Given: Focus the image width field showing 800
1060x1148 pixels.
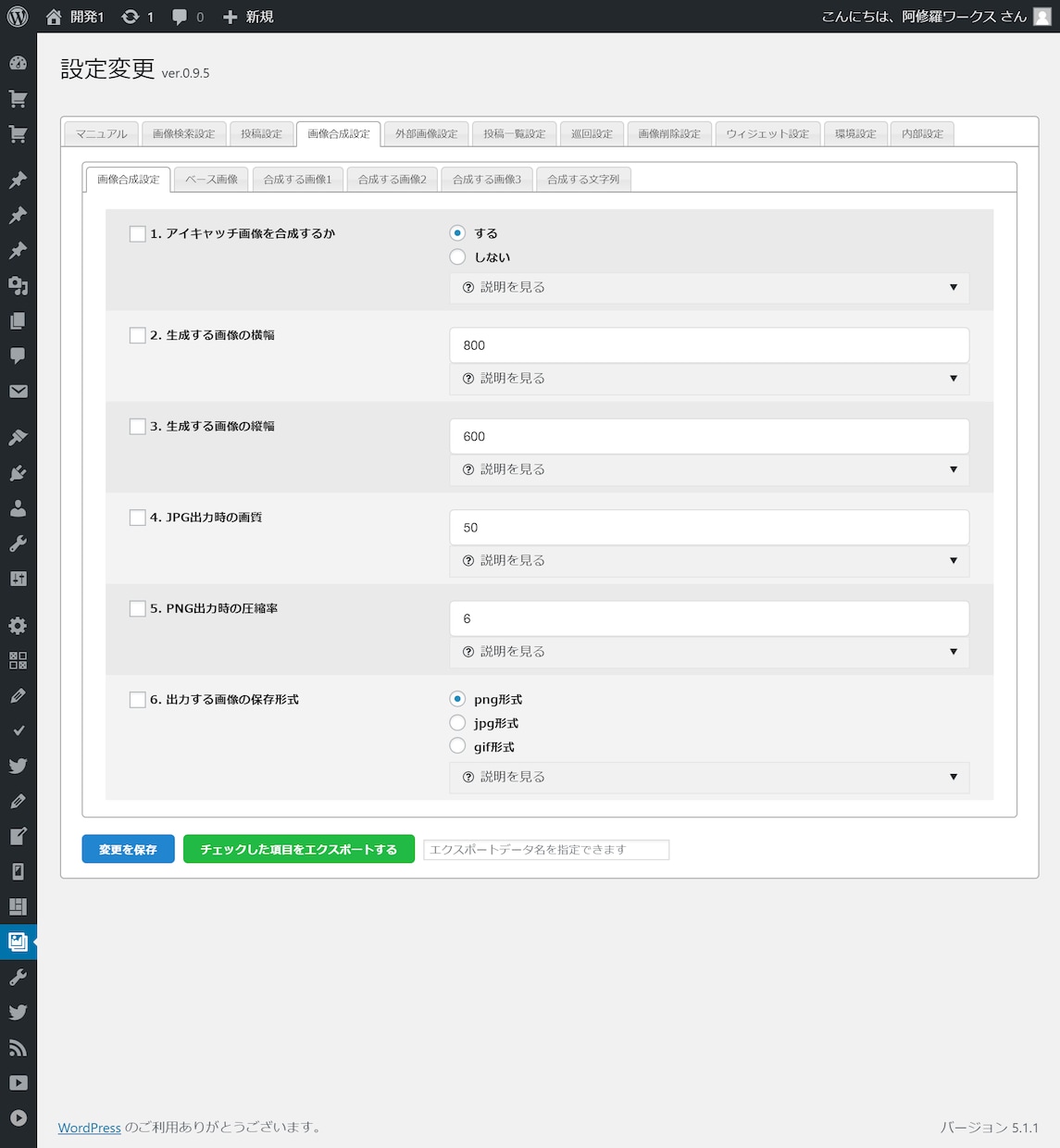Looking at the screenshot, I should [709, 345].
